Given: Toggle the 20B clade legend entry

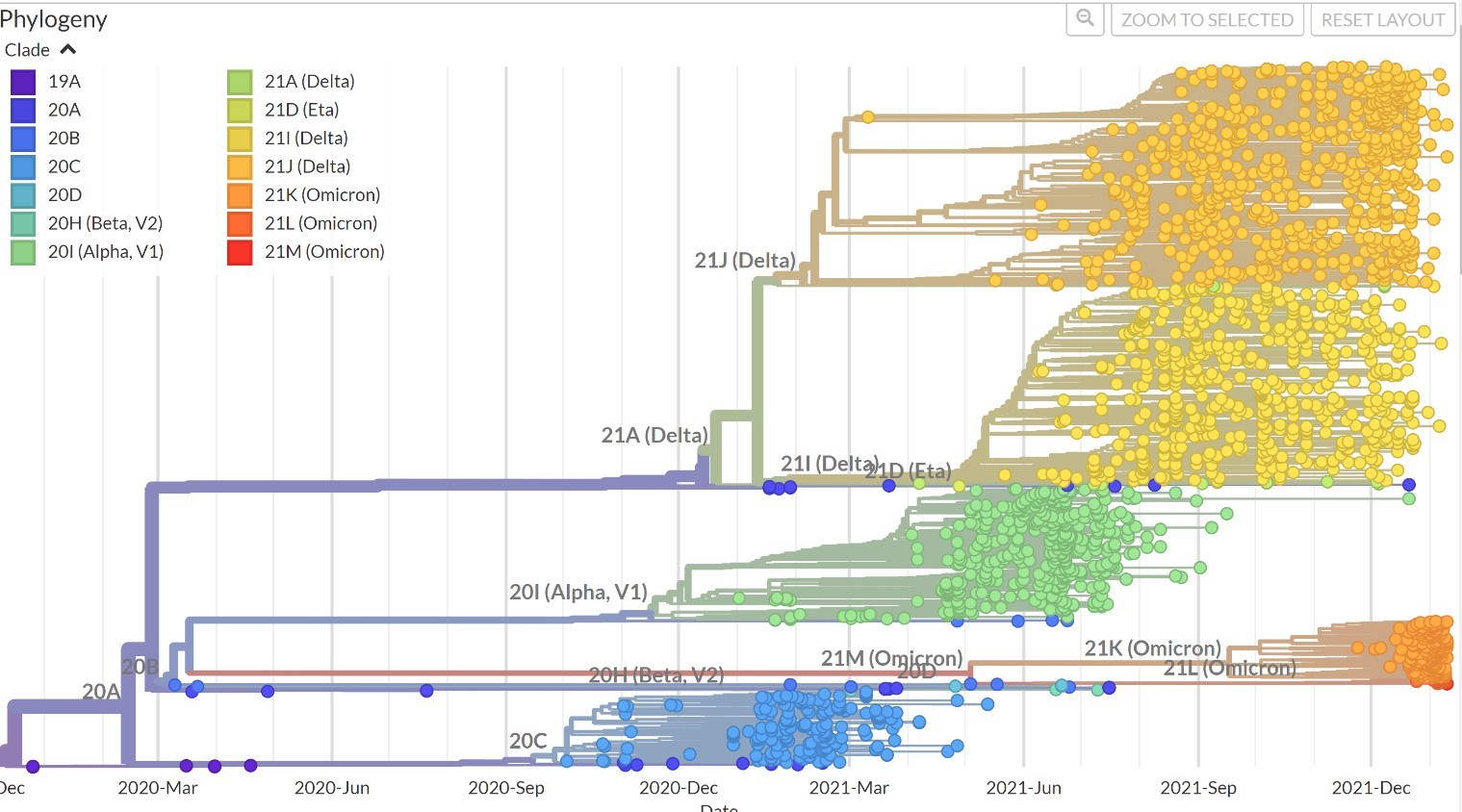Looking at the screenshot, I should coord(23,139).
